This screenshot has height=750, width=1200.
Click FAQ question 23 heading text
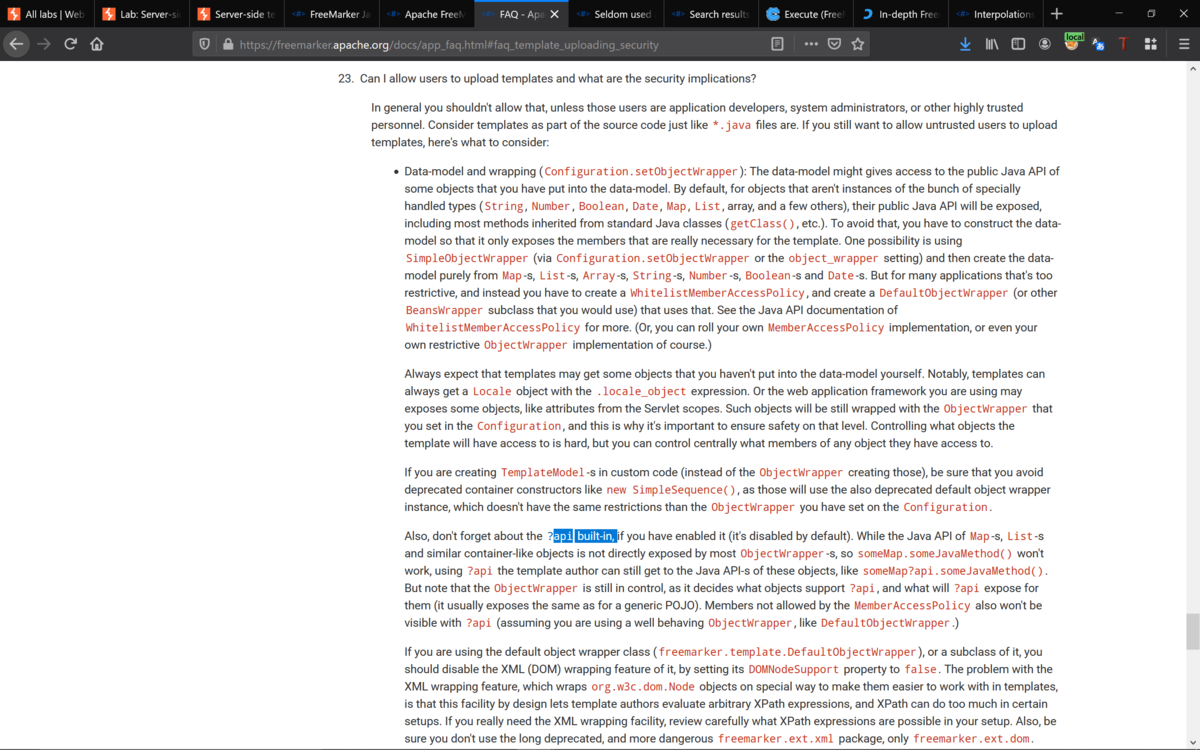tap(558, 79)
